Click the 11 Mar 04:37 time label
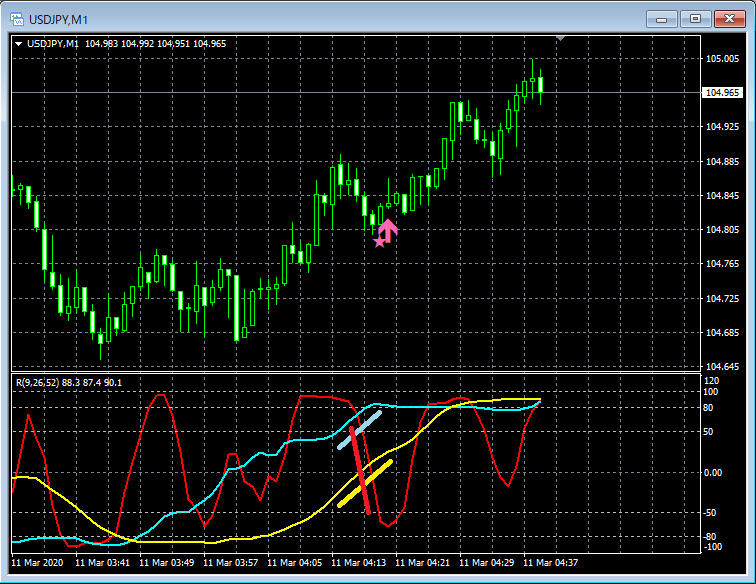The height and width of the screenshot is (584, 756). (x=551, y=563)
